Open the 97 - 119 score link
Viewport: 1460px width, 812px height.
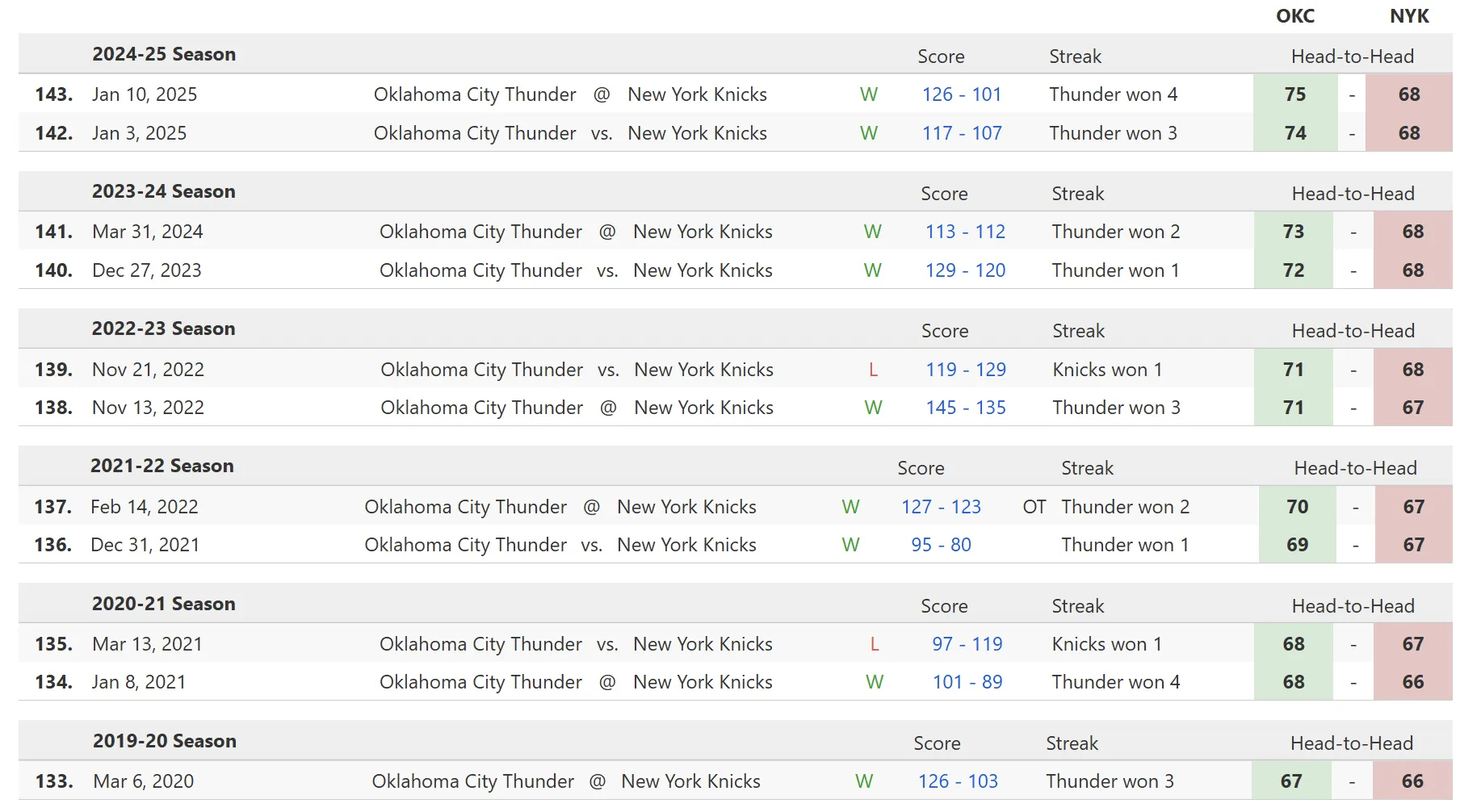(967, 644)
